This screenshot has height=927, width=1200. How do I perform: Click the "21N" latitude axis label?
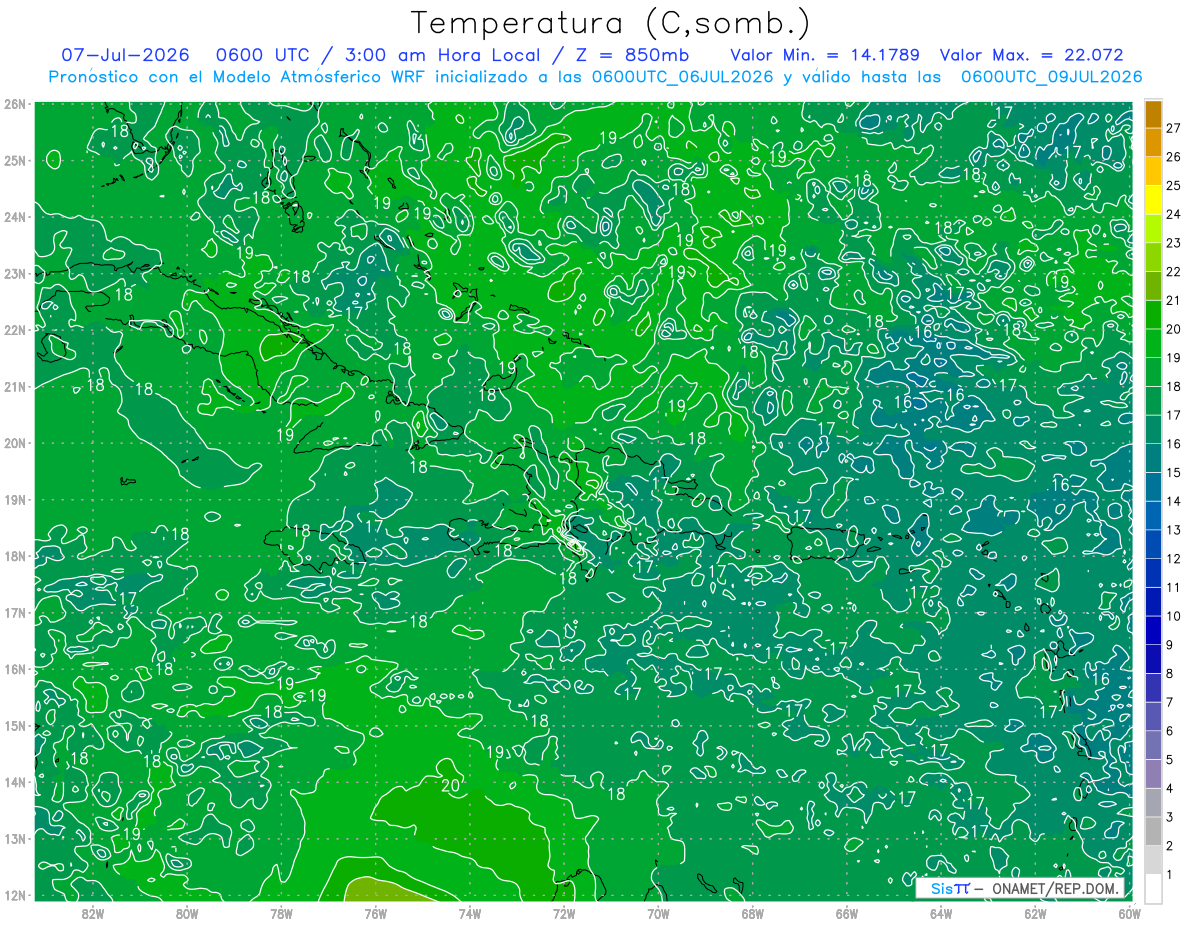tap(14, 387)
